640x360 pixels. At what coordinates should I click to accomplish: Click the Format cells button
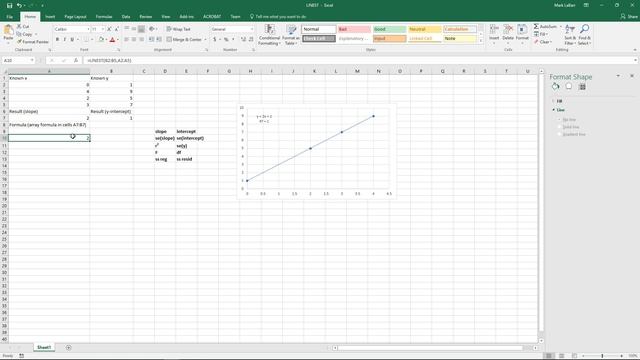[522, 33]
